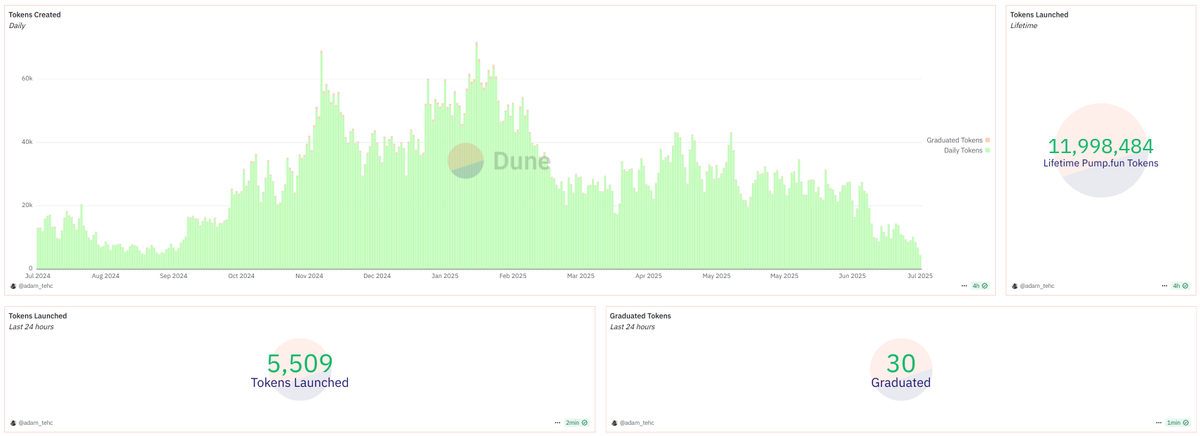Click adam_tehc avatar in Graduated Tokens panel
The height and width of the screenshot is (436, 1200).
pyautogui.click(x=615, y=423)
